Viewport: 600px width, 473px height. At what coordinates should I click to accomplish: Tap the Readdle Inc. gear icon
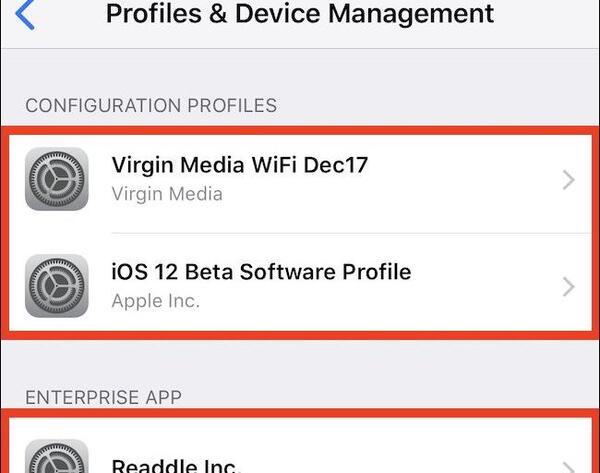57,456
